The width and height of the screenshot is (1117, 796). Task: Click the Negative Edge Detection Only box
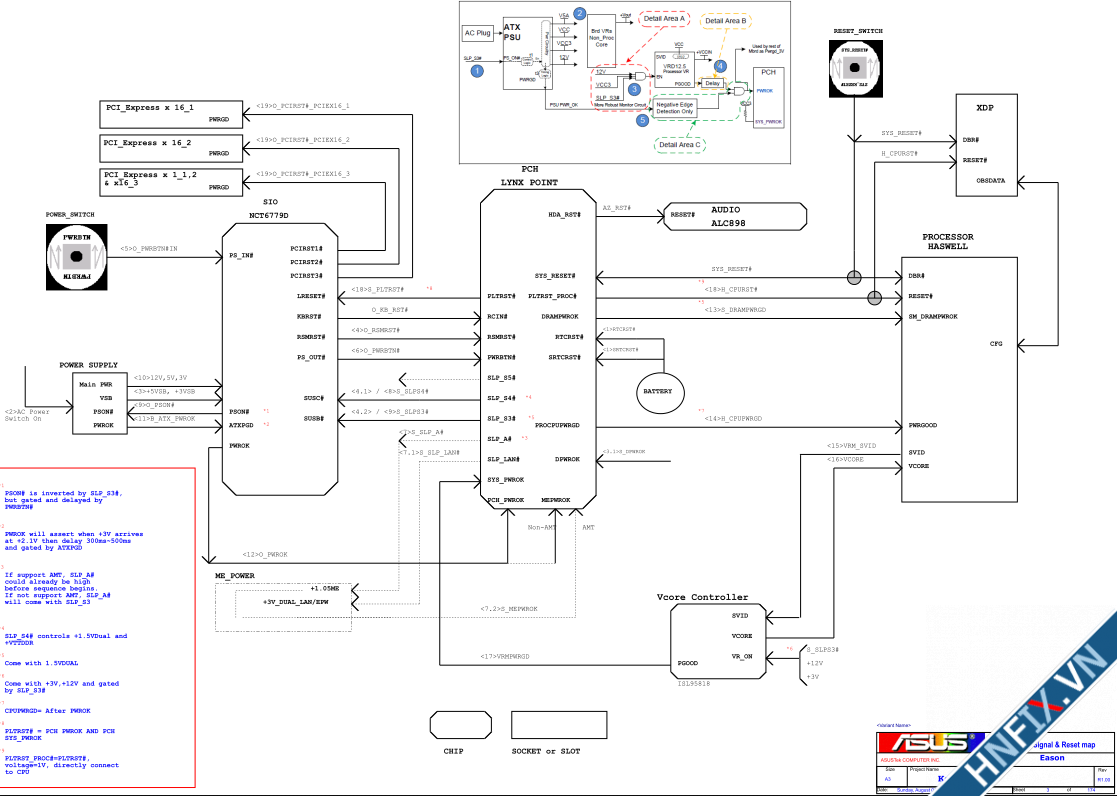pyautogui.click(x=674, y=107)
